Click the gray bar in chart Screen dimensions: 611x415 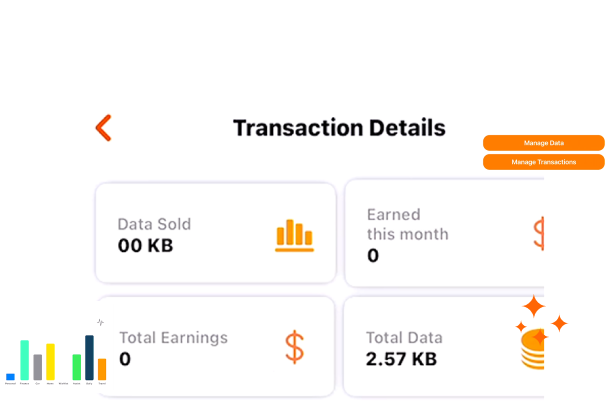(37, 367)
